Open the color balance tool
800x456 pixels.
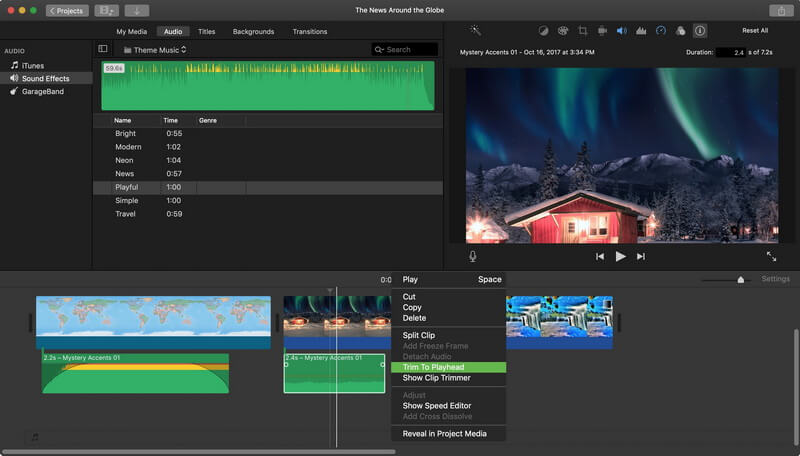(x=543, y=31)
